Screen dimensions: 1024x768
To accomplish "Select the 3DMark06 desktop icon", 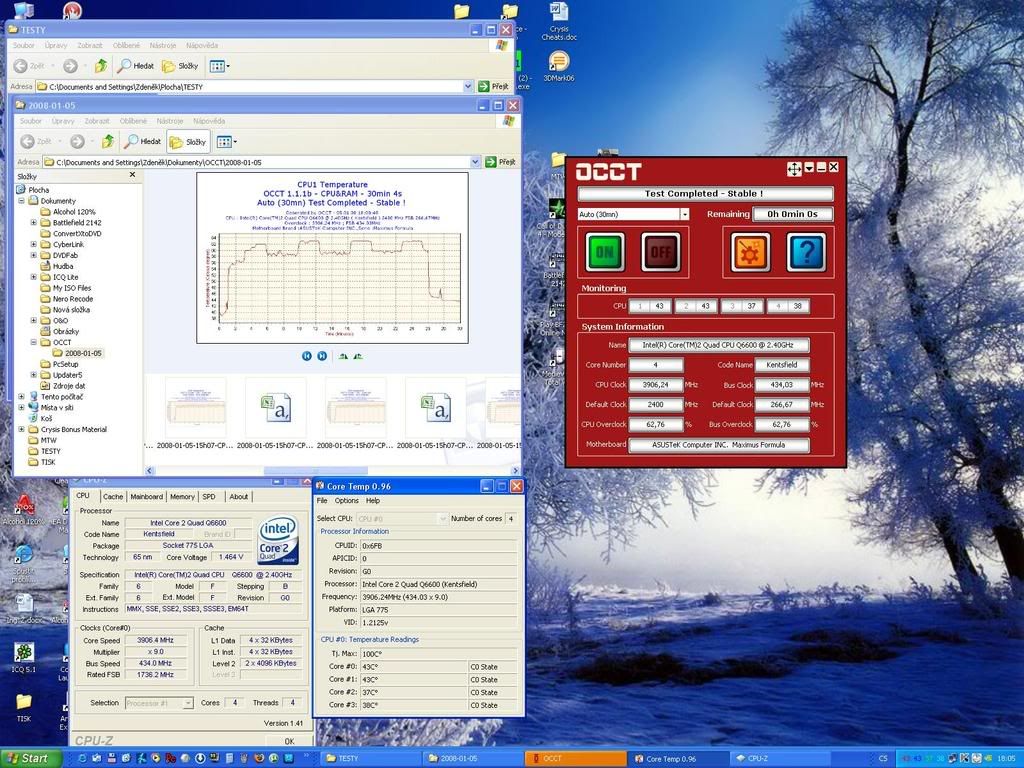I will [x=558, y=67].
